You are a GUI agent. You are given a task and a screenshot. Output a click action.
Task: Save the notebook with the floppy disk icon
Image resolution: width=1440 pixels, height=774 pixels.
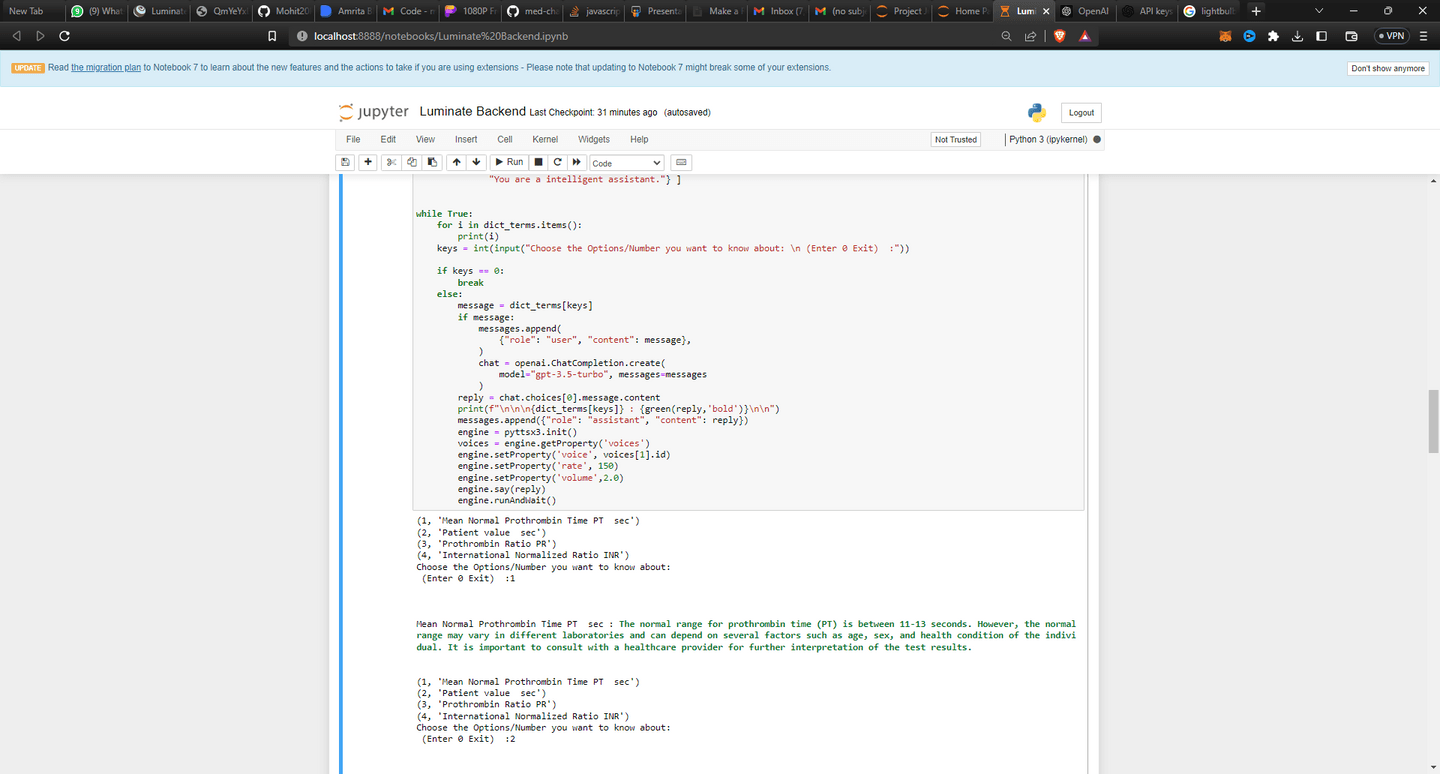346,162
